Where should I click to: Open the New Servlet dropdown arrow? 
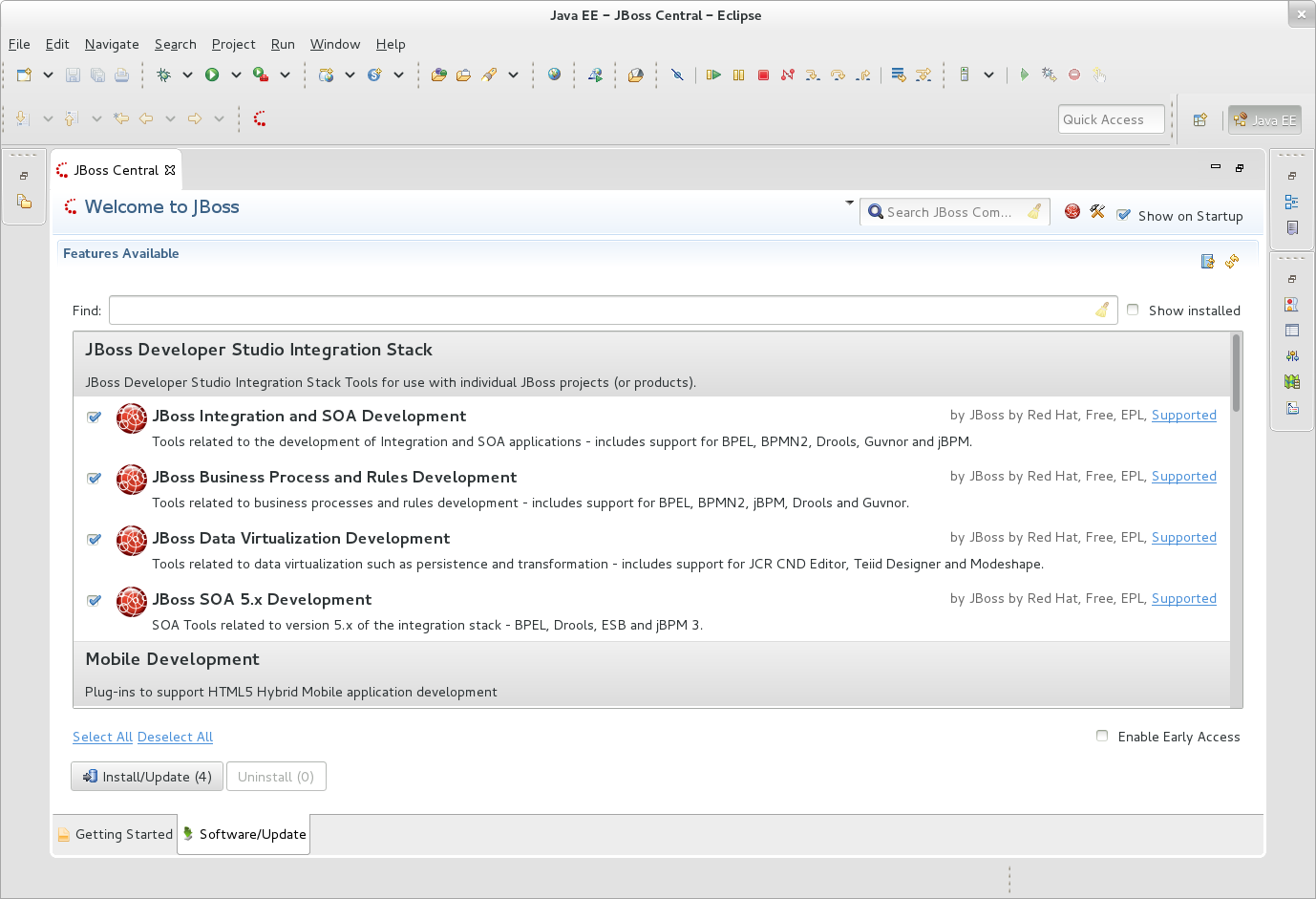pyautogui.click(x=398, y=75)
